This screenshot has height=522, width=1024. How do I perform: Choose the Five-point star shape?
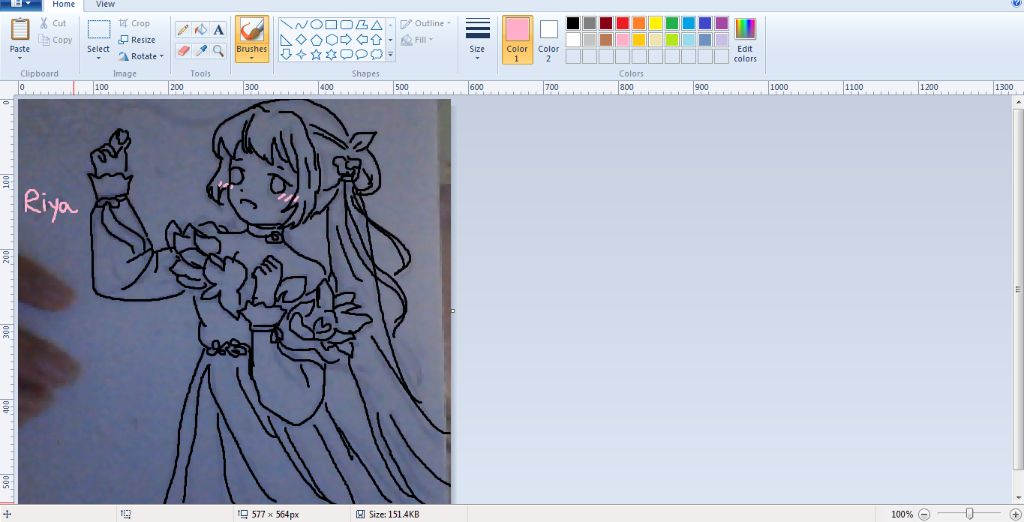[316, 54]
